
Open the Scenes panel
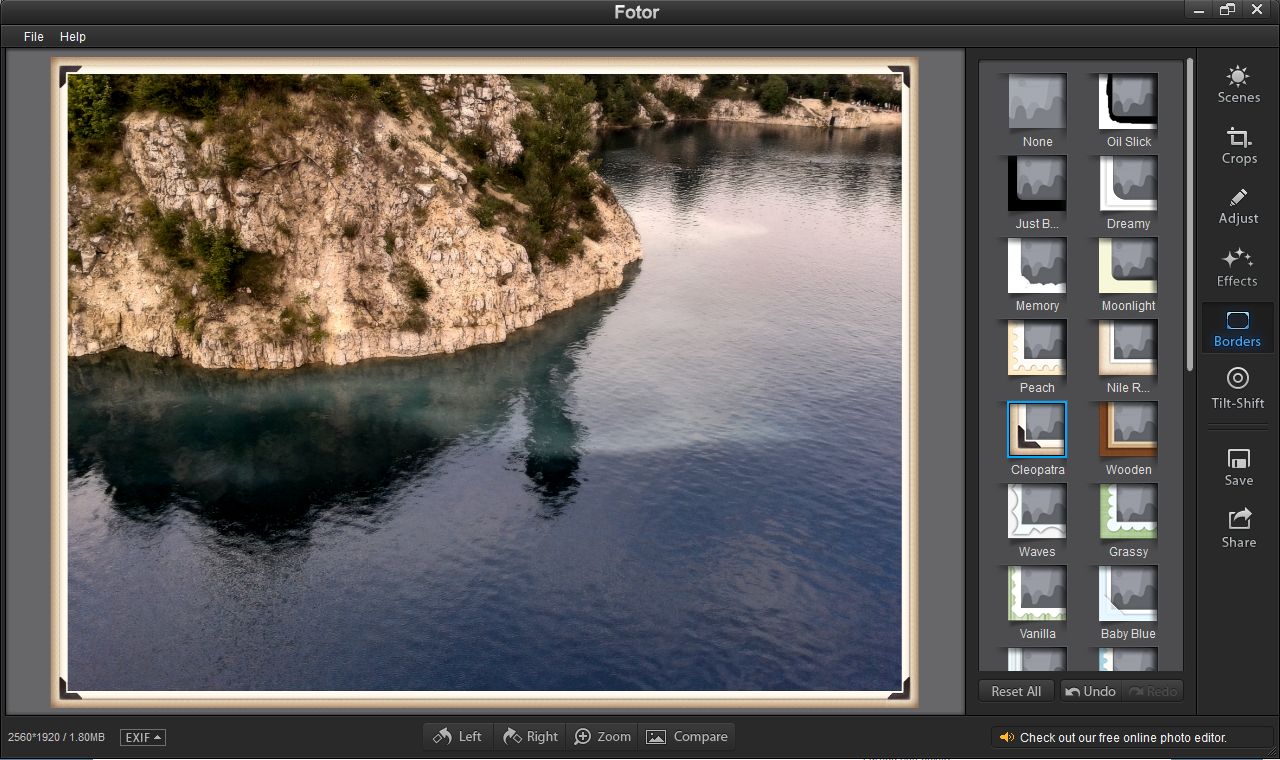tap(1238, 84)
